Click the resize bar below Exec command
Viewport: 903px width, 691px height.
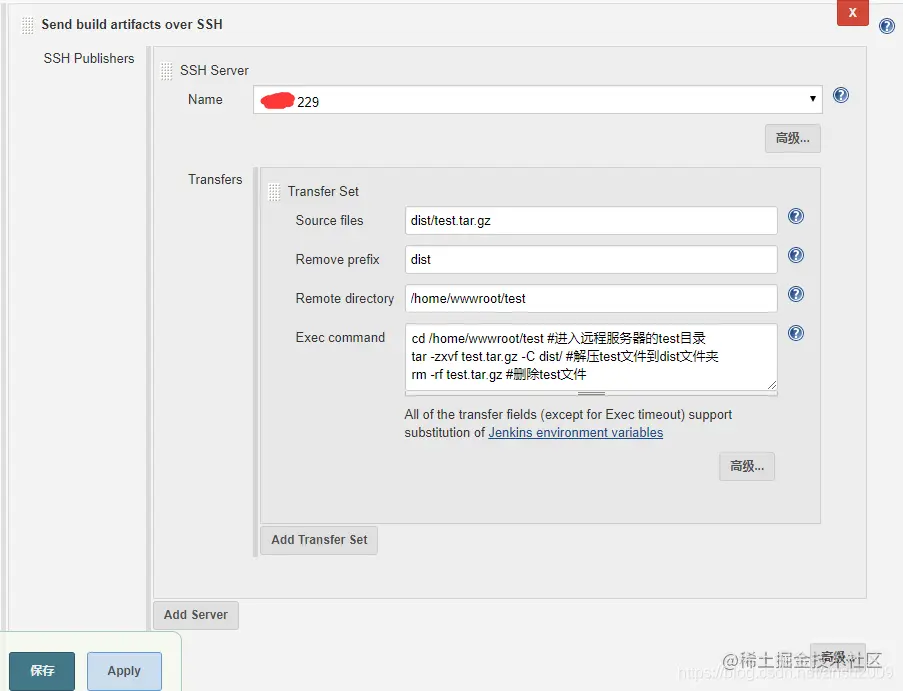[591, 394]
